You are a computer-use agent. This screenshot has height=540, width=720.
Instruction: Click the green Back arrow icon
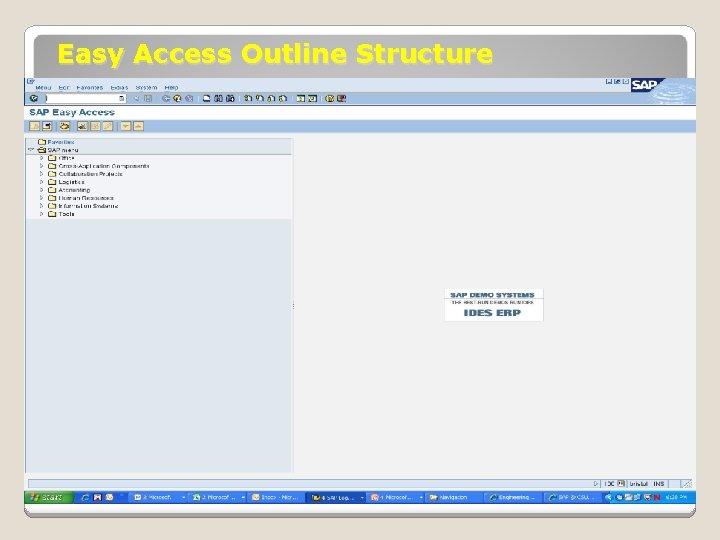[x=166, y=98]
